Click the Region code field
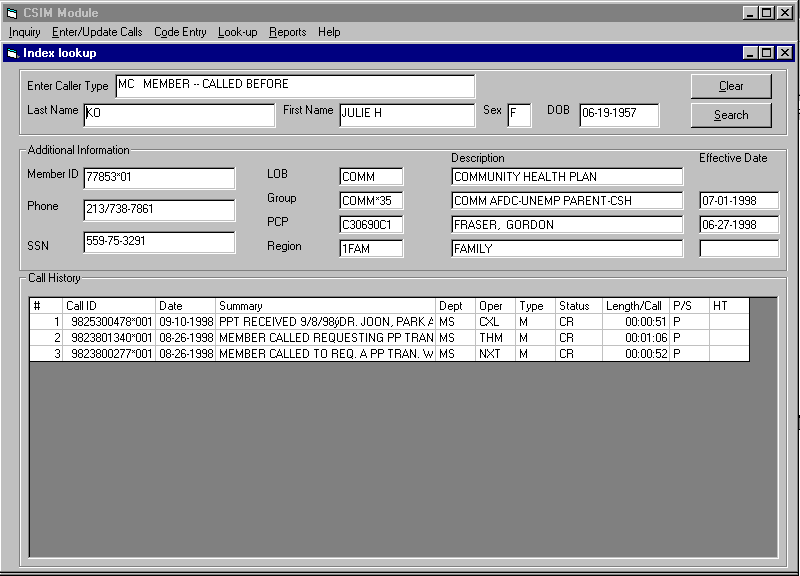Screen dimensions: 800x576 pos(371,248)
